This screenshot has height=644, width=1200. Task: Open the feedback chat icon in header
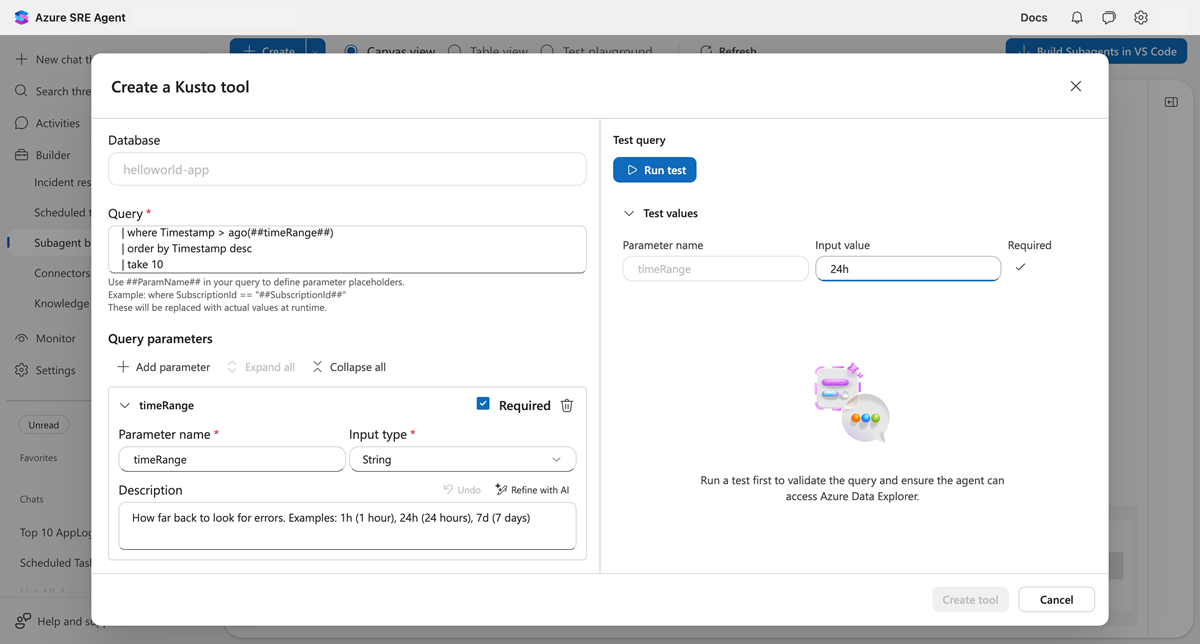[x=1109, y=18]
